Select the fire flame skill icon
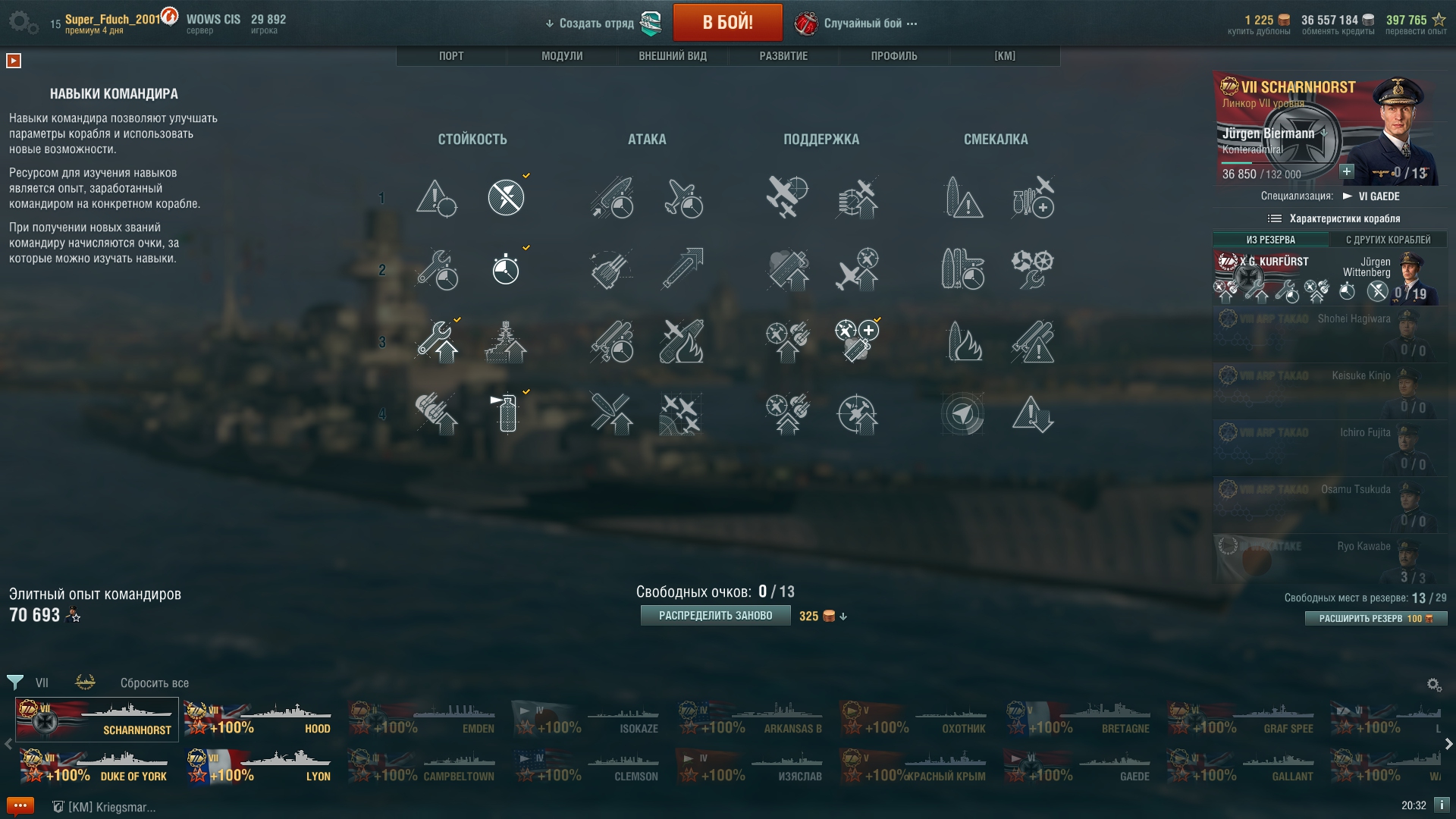Viewport: 1456px width, 819px height. 964,341
